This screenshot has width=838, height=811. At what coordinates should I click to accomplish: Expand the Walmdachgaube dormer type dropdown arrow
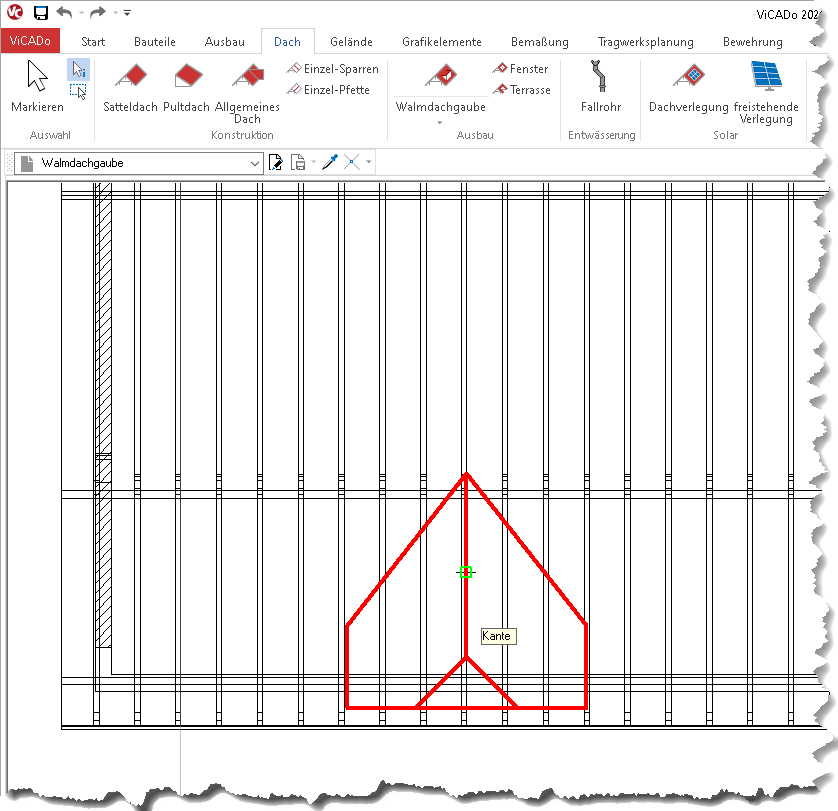tap(440, 122)
